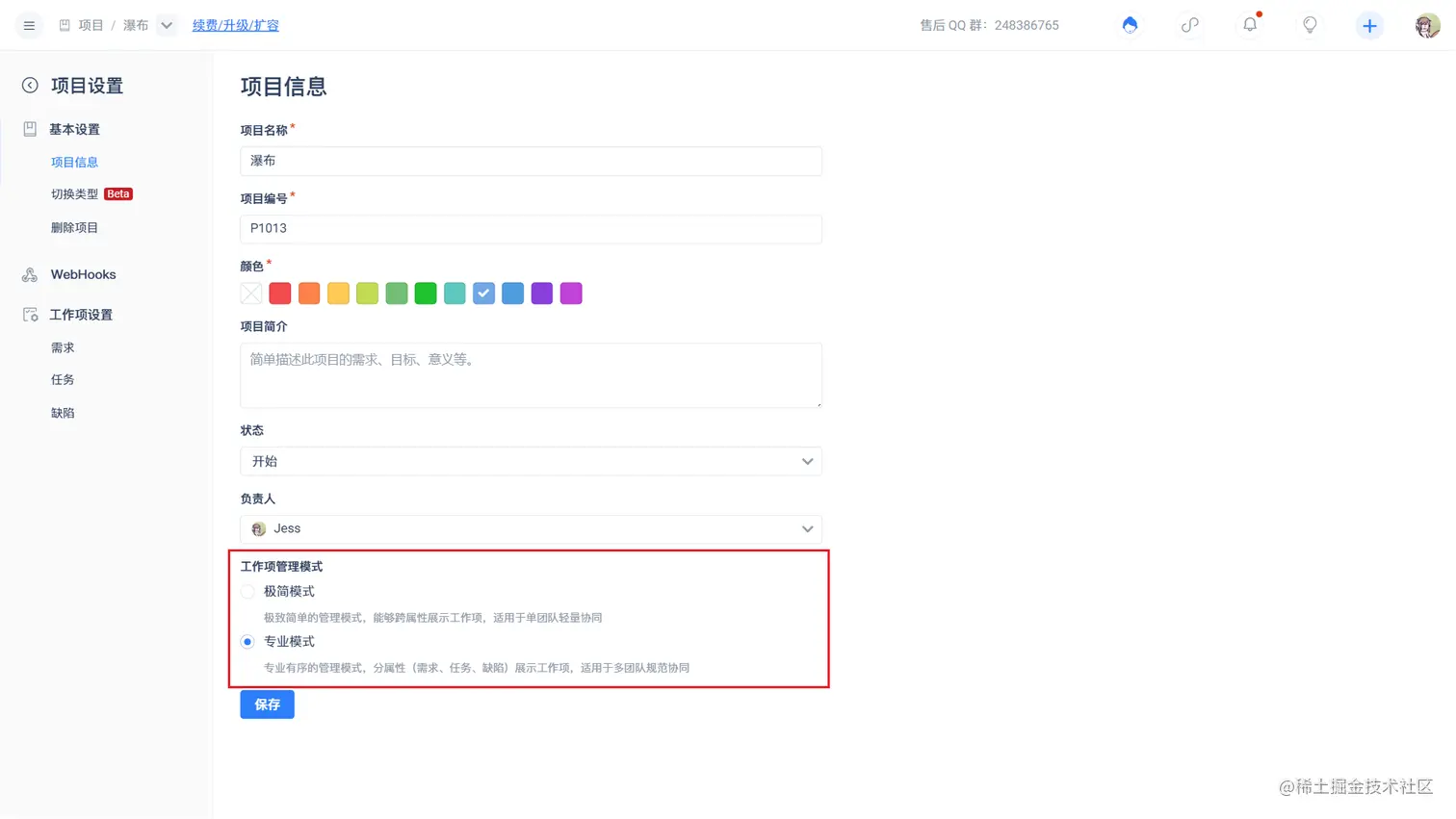Open the link shortcut icon in header
The image size is (1456, 819).
1190,25
